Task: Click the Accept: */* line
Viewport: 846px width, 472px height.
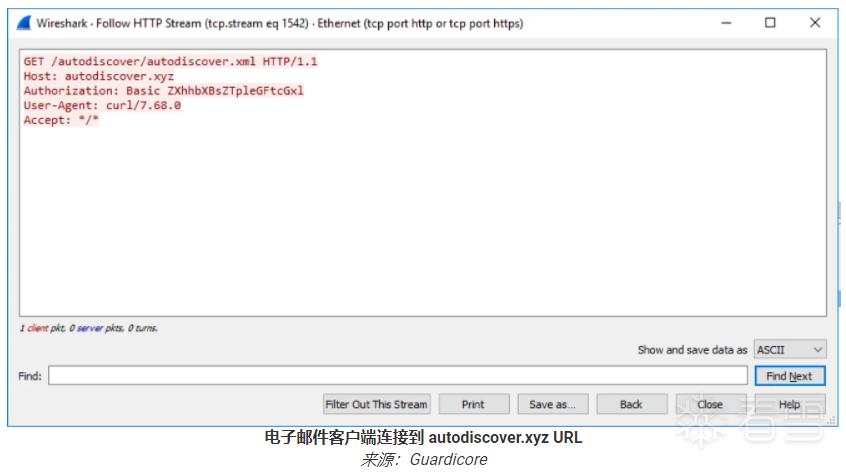Action: coord(61,120)
